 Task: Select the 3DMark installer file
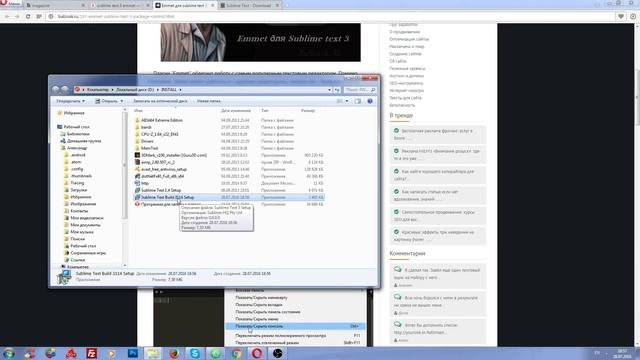174,155
